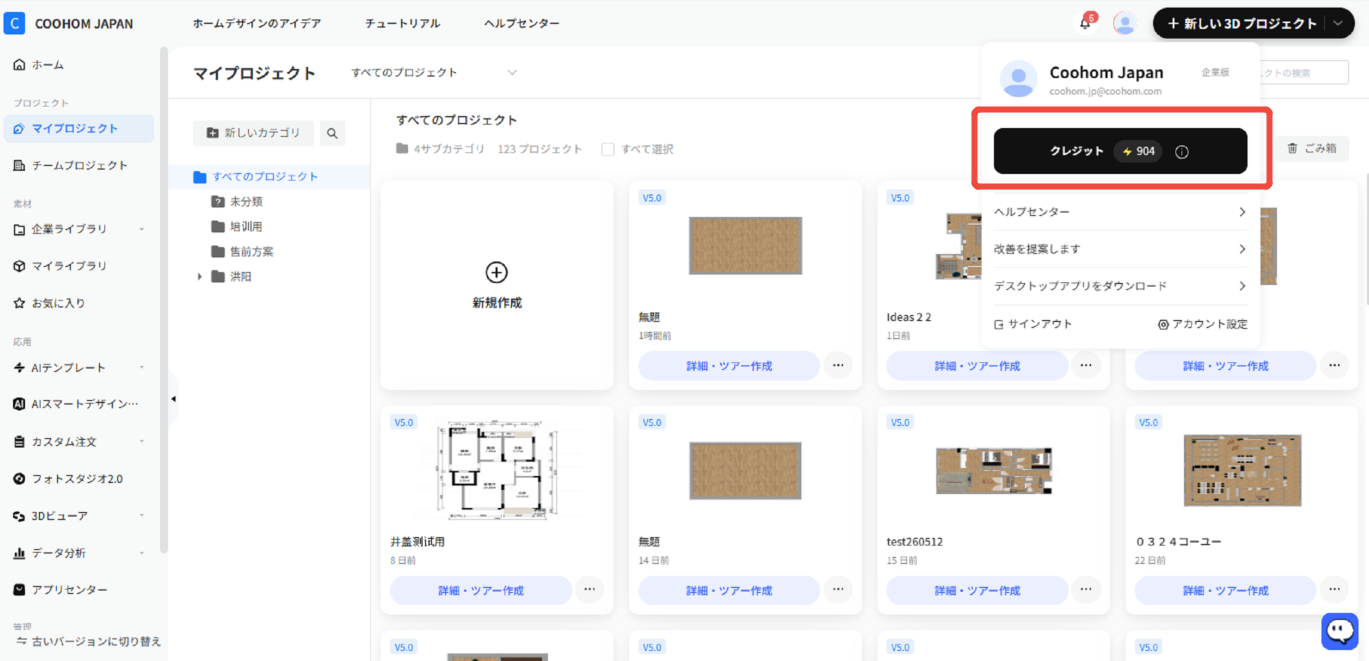Open more options for 無題 1時間前 project
The image size is (1369, 661).
[838, 366]
